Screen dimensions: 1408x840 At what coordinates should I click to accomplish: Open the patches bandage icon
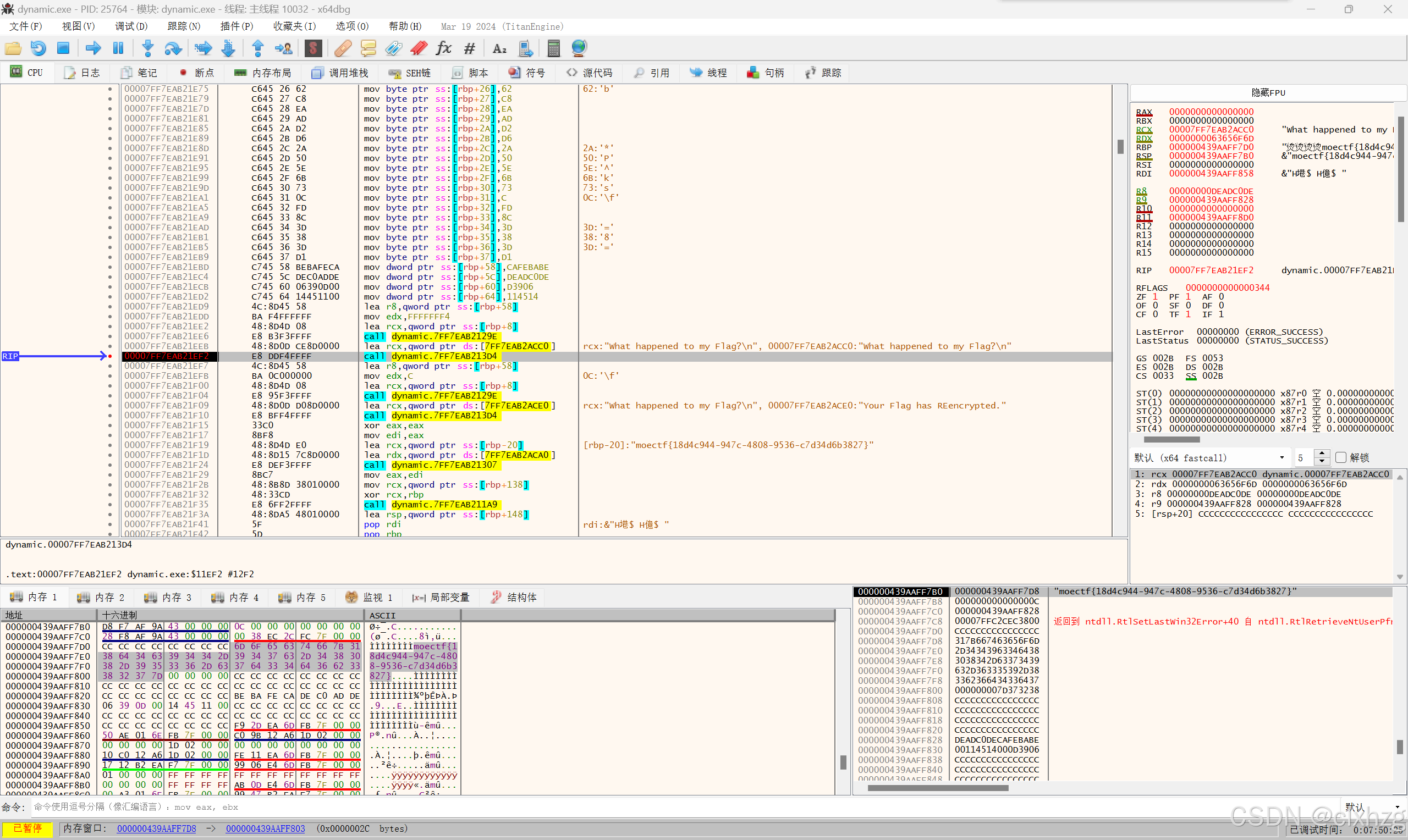pyautogui.click(x=343, y=48)
